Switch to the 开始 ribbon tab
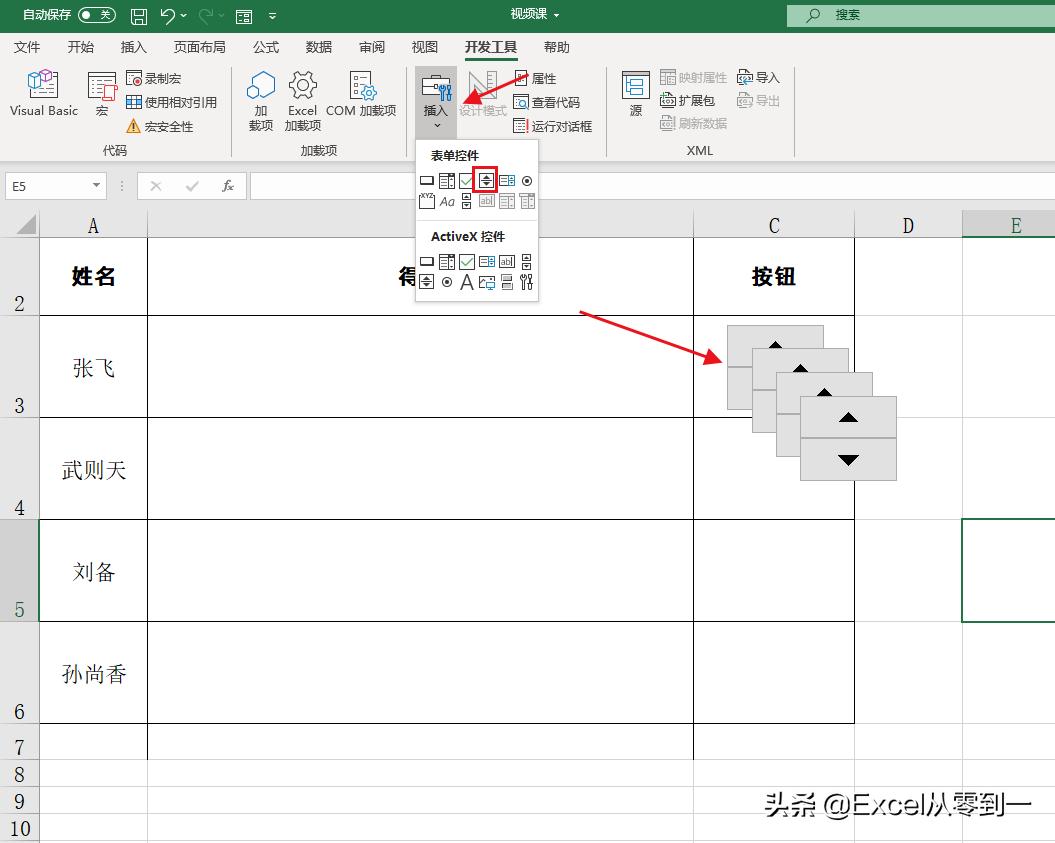This screenshot has height=843, width=1055. [x=80, y=46]
